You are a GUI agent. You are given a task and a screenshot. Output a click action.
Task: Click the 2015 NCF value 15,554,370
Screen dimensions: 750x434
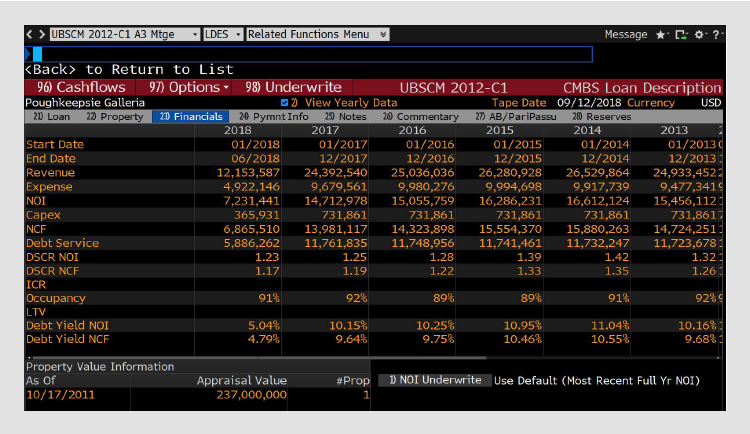click(510, 229)
